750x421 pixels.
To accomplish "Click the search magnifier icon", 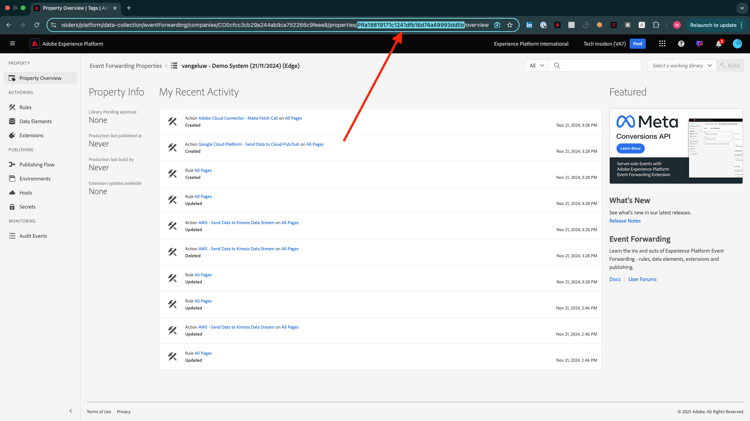I will tap(557, 66).
